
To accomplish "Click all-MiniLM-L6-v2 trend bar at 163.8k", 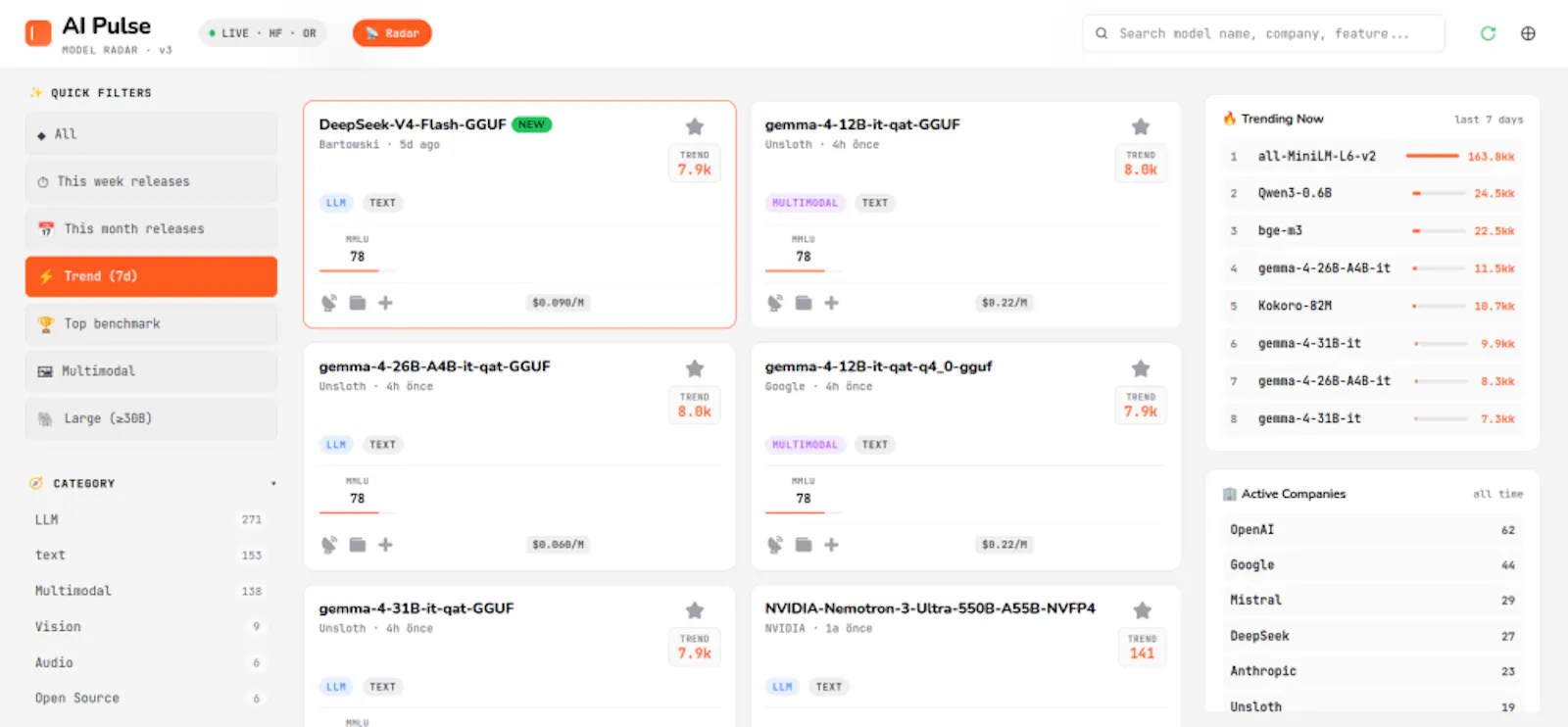I will (1433, 156).
